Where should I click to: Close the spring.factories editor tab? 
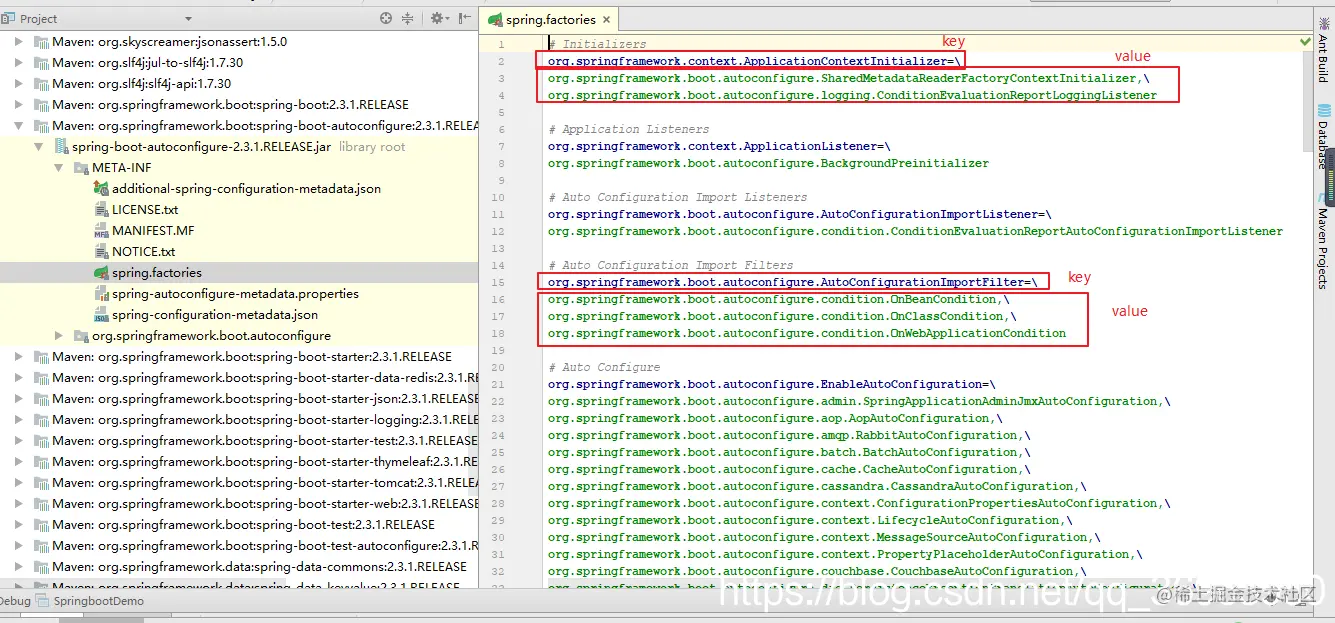click(606, 20)
